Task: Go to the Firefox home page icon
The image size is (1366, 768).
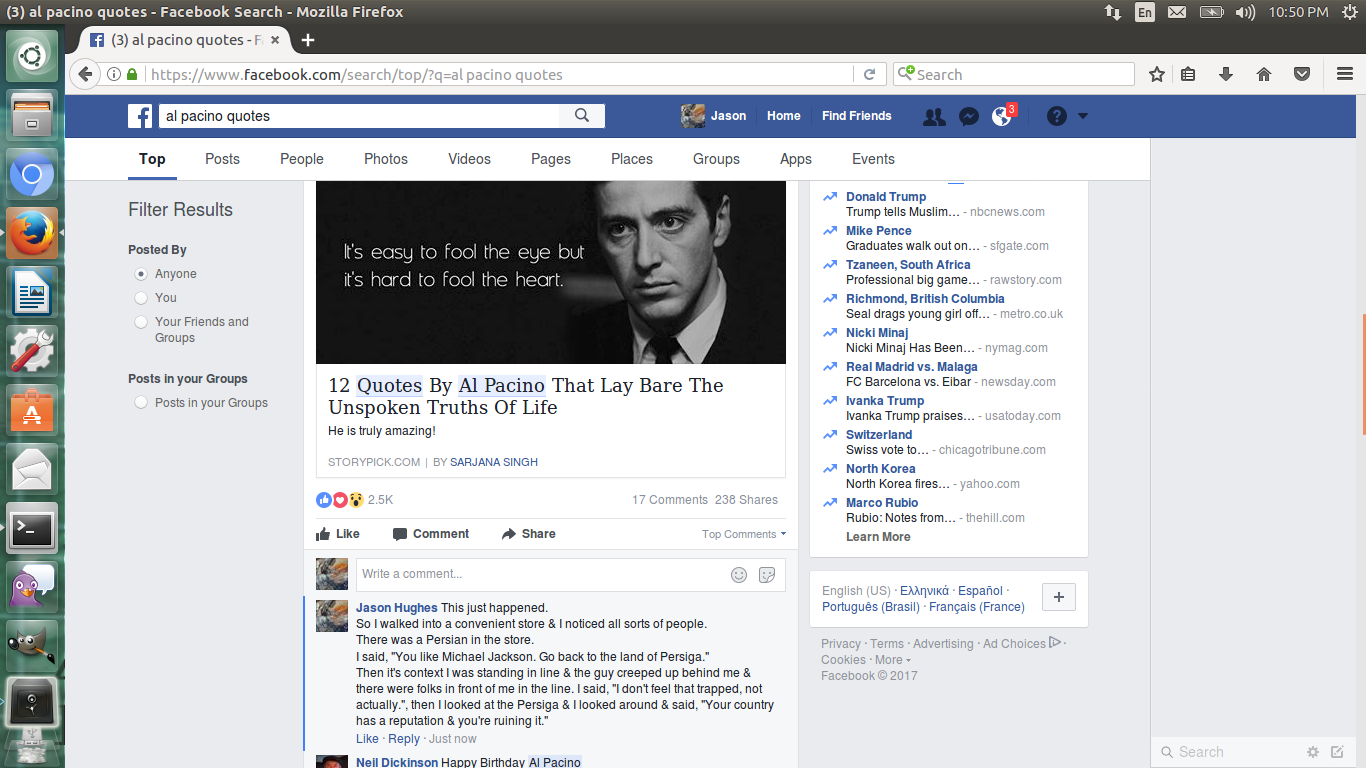Action: (x=1264, y=74)
